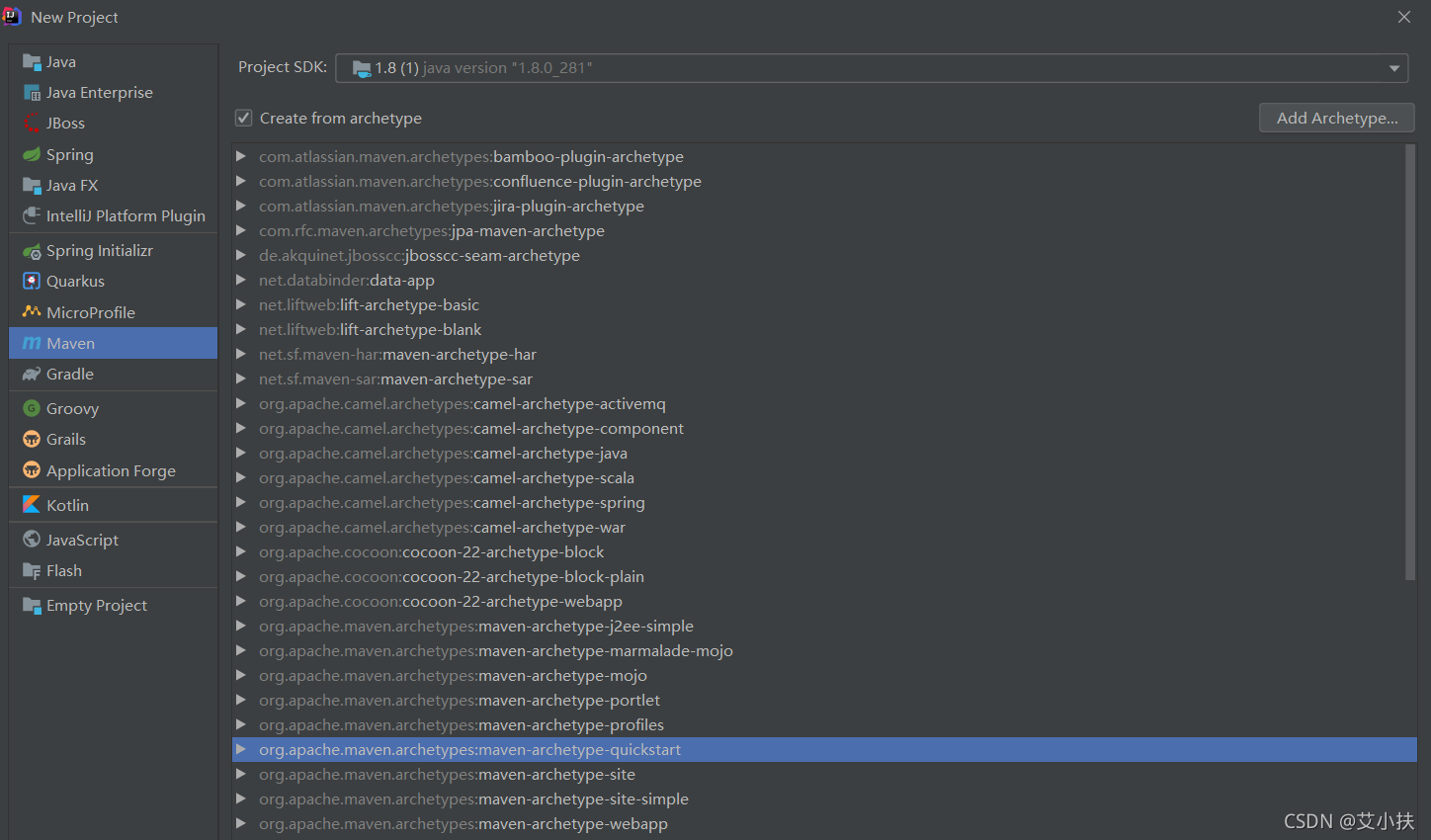Viewport: 1431px width, 840px height.
Task: Expand the bamboo-plugin-archetype entry
Action: click(x=240, y=156)
